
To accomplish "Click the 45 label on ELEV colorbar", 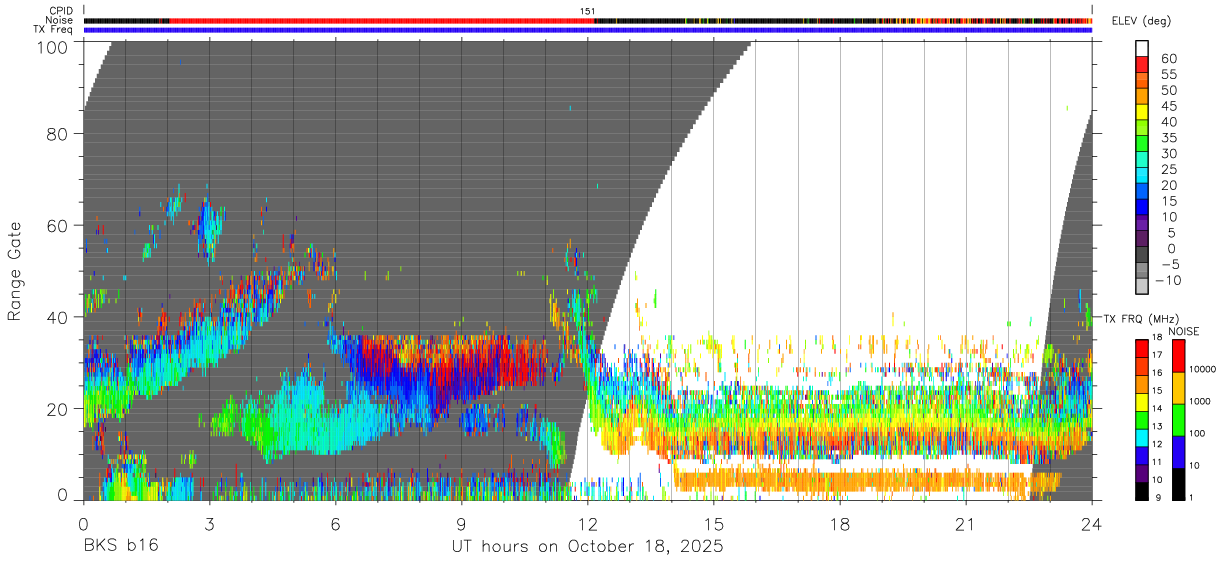I will point(1167,107).
